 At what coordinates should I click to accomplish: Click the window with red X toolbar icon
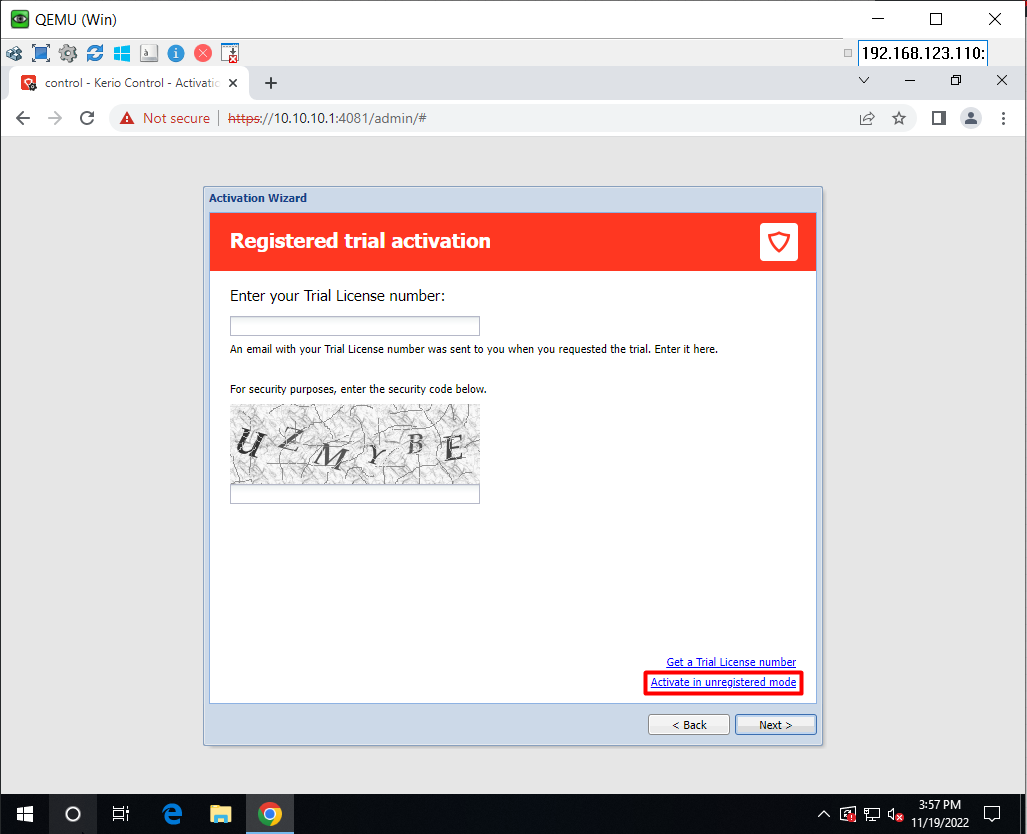coord(230,53)
